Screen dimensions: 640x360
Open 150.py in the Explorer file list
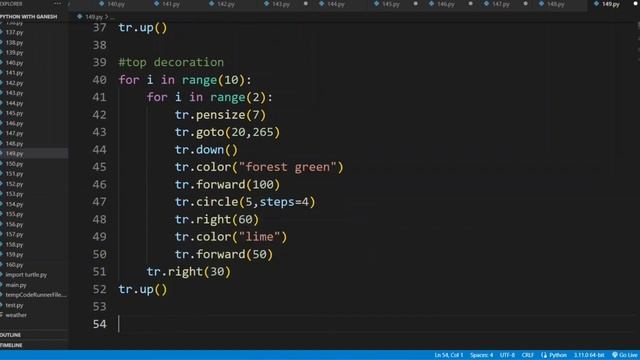pos(14,164)
